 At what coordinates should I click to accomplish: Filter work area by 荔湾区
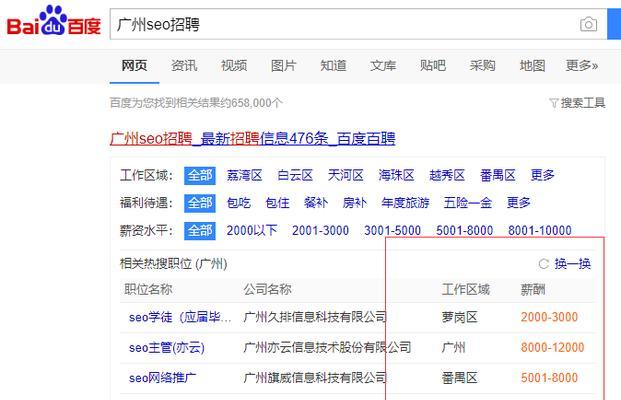[244, 175]
